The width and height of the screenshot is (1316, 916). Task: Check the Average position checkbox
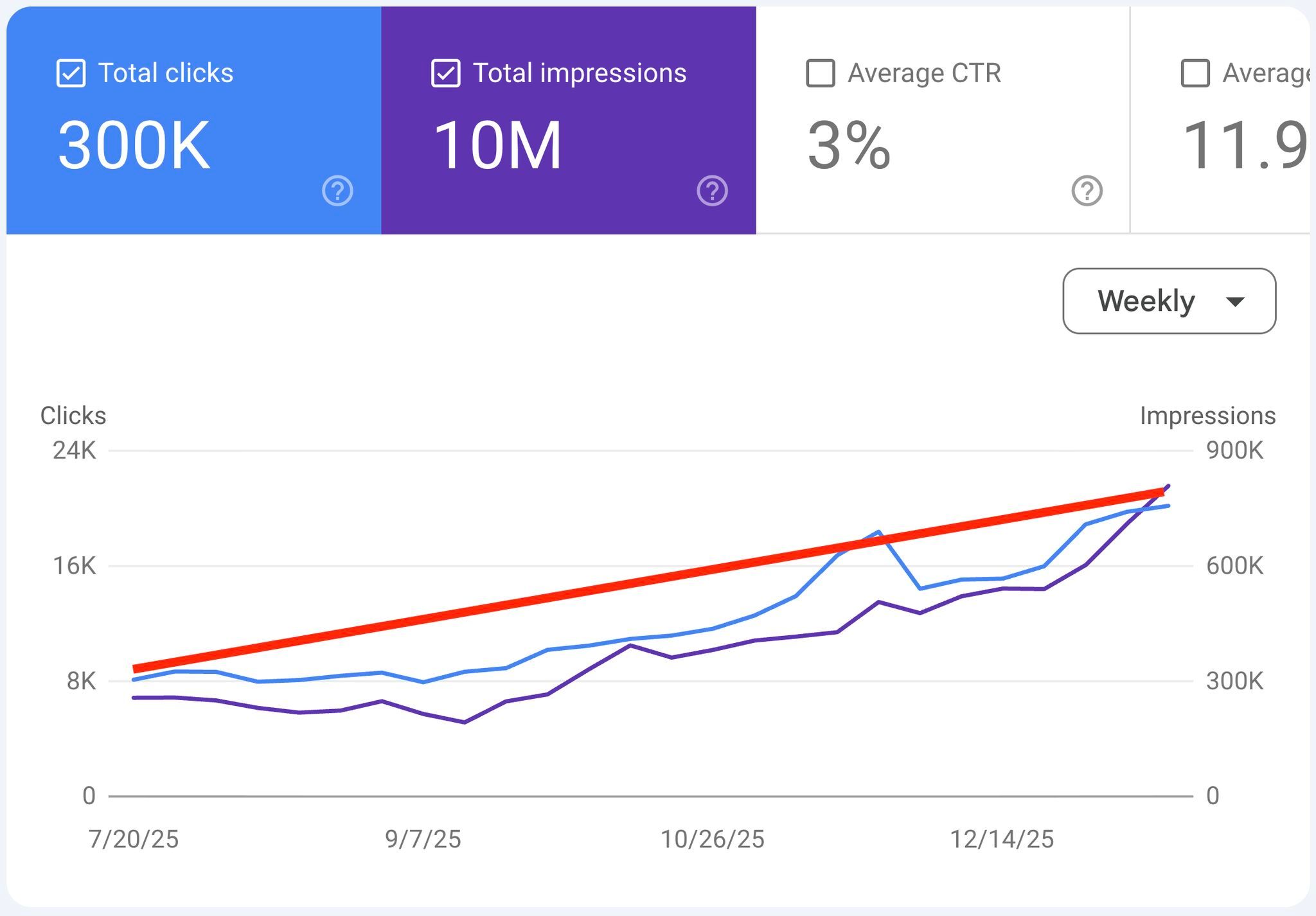pos(1195,73)
